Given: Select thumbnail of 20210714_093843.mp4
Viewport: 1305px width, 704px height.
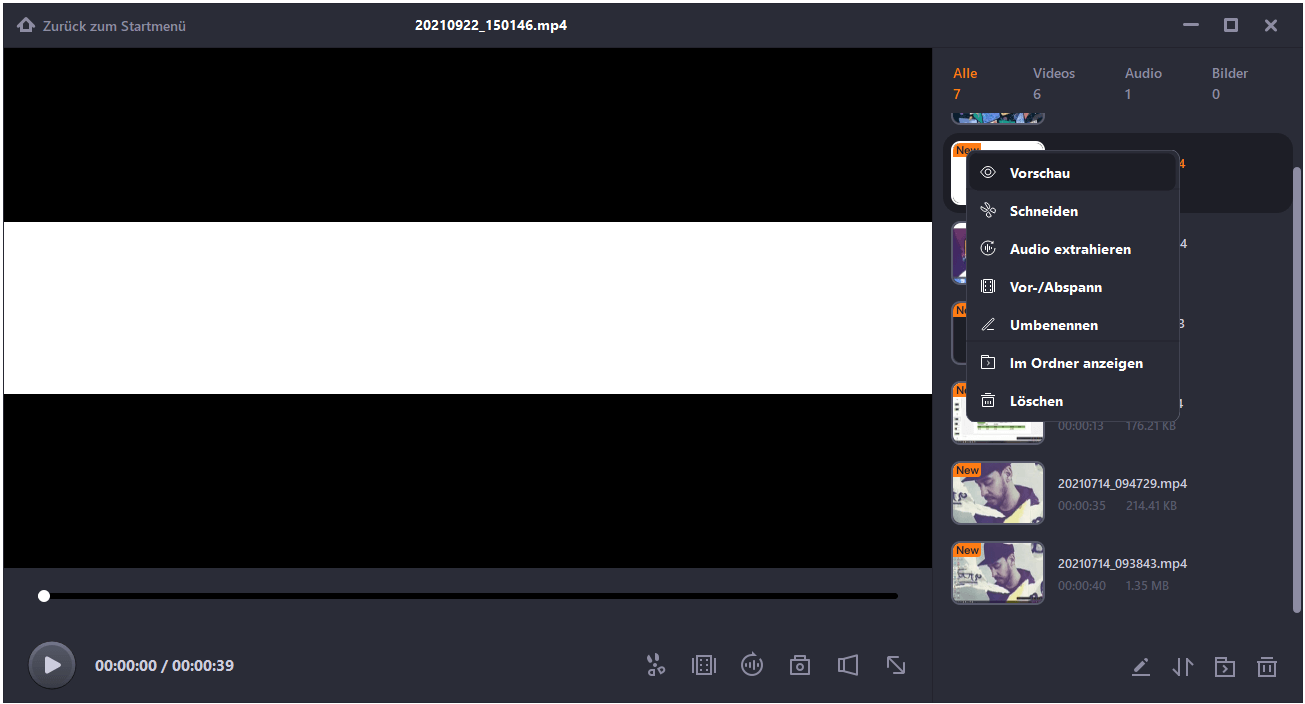Looking at the screenshot, I should [998, 573].
